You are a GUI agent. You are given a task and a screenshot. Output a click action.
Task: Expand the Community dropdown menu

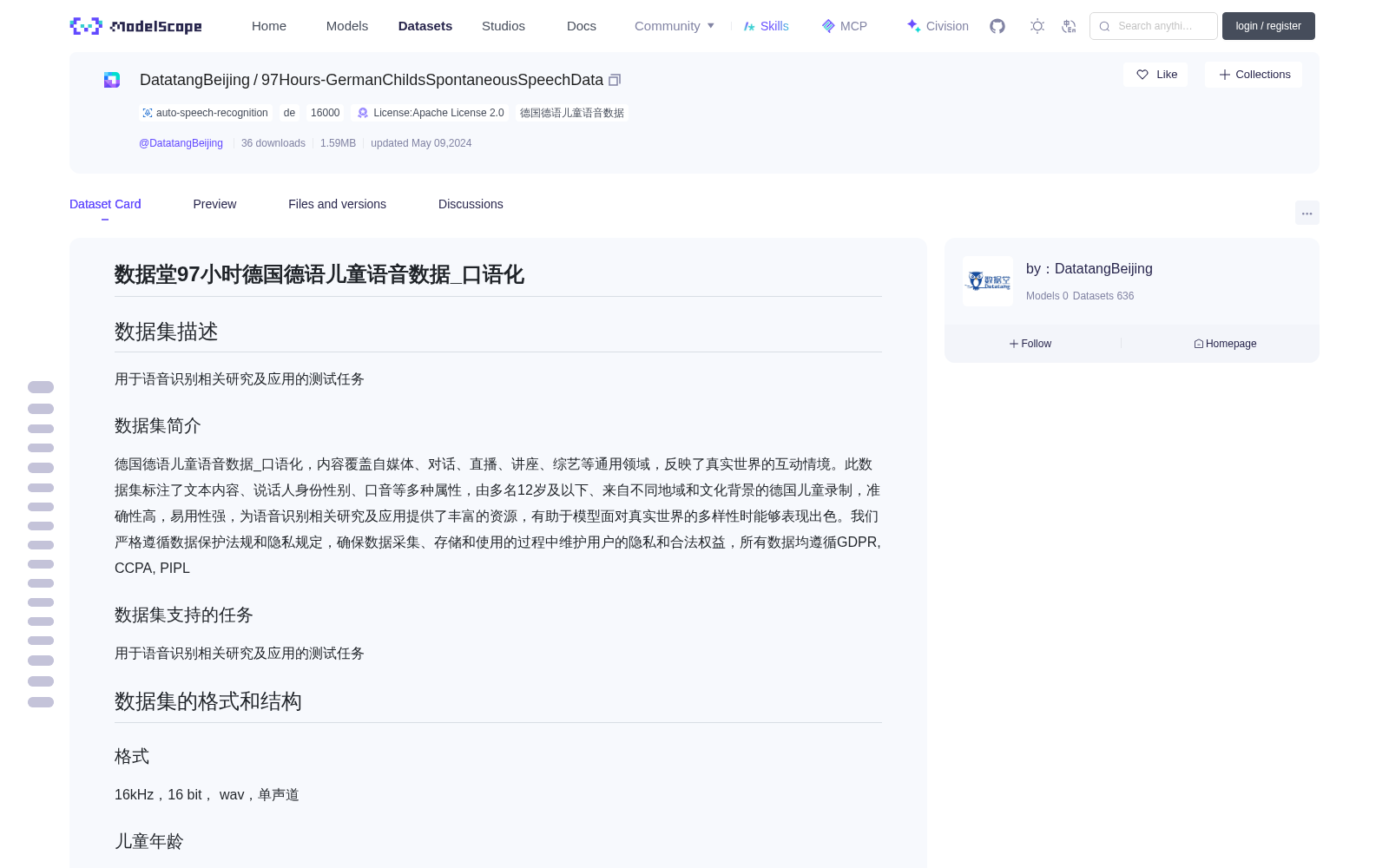click(x=675, y=26)
